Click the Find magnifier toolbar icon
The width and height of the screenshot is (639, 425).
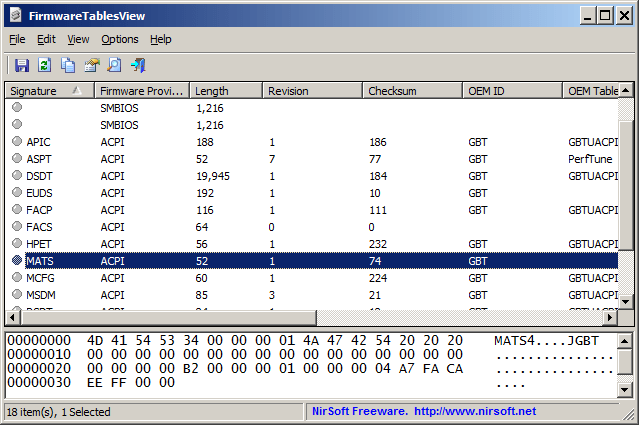point(114,65)
